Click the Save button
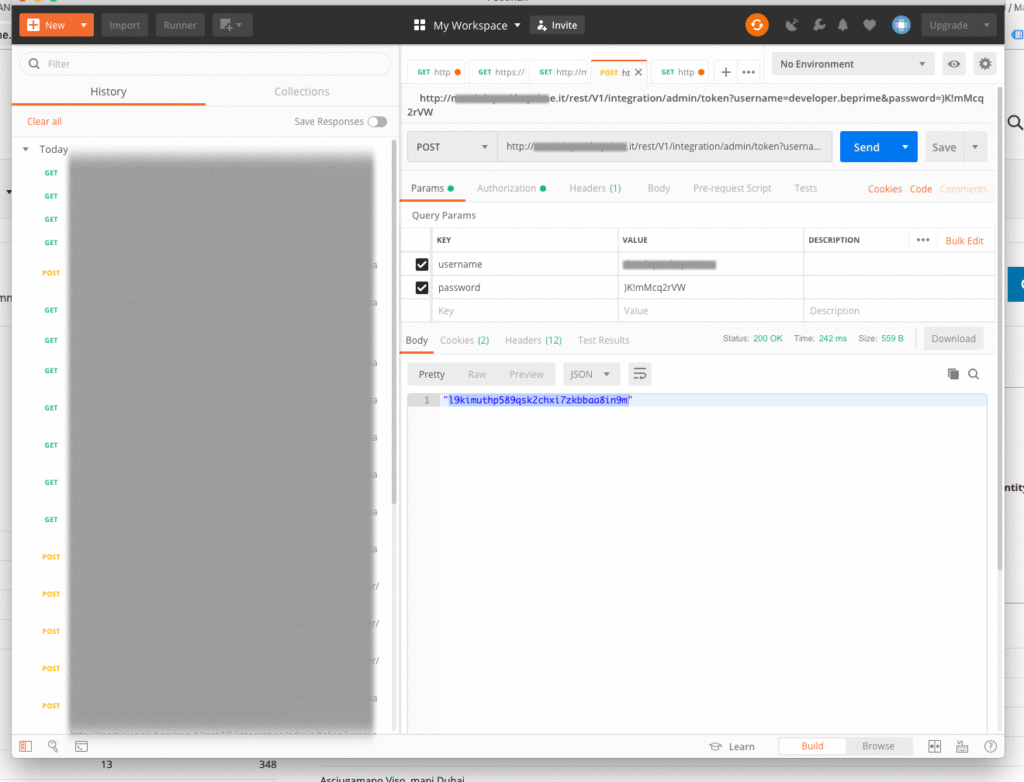1024x782 pixels. [x=944, y=147]
